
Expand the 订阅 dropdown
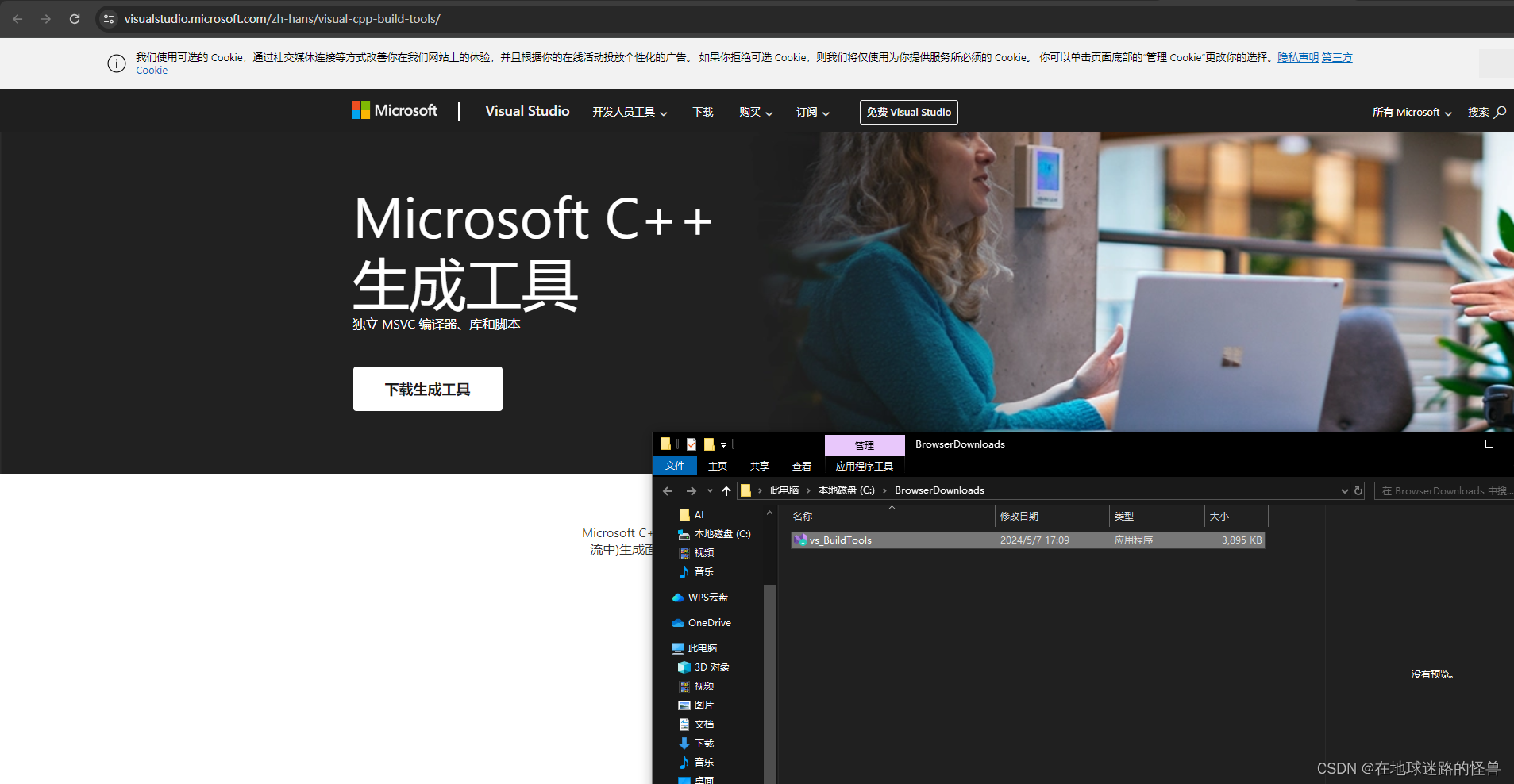coord(813,112)
